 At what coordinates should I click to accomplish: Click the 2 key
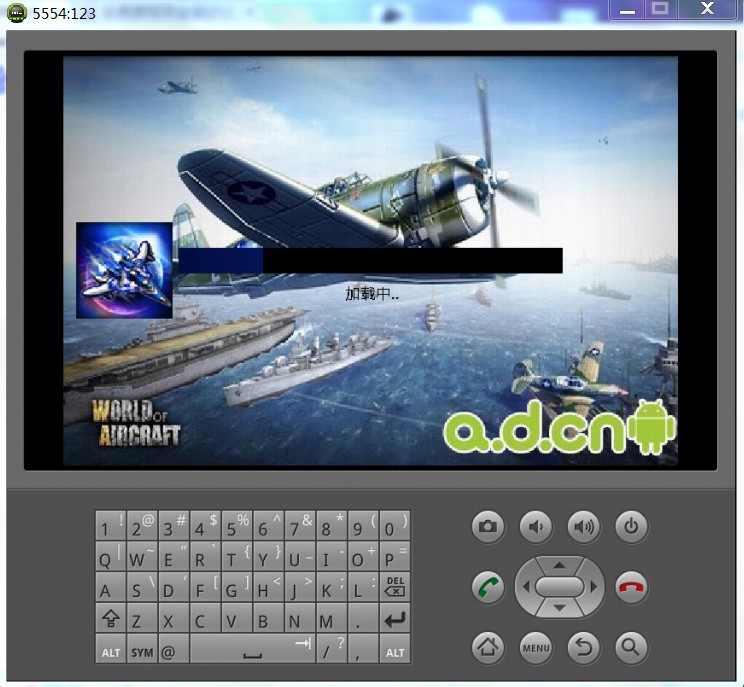142,526
